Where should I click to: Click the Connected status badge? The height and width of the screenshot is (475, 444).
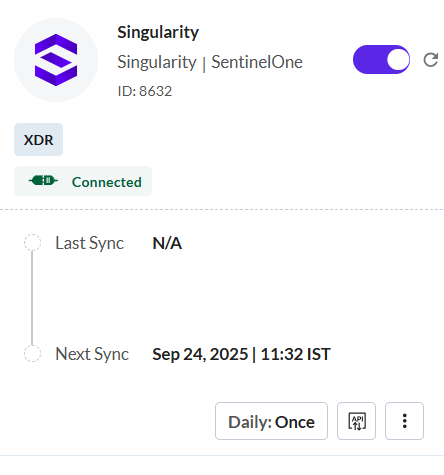pyautogui.click(x=83, y=181)
